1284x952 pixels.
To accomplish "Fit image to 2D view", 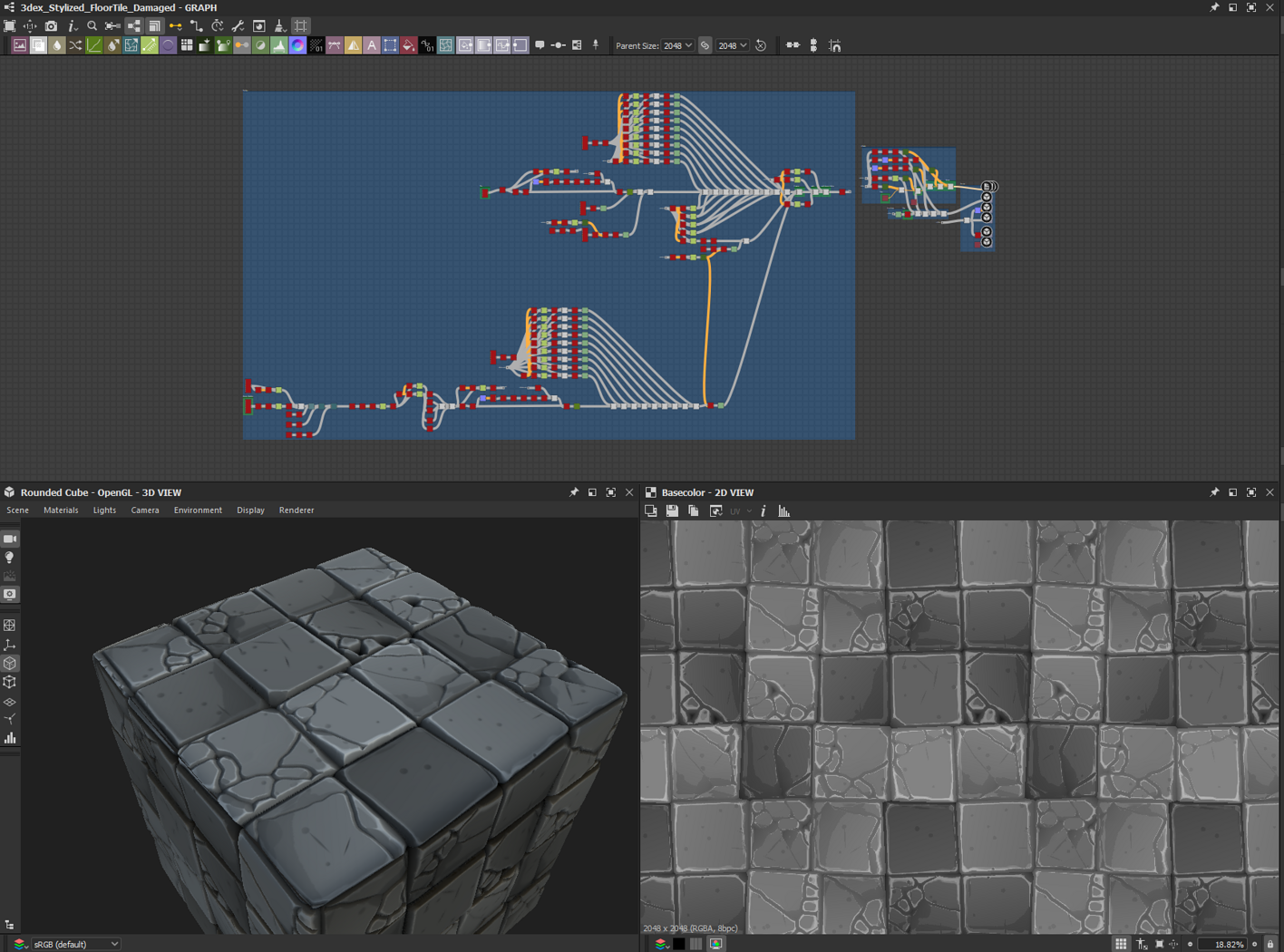I will tap(1159, 944).
